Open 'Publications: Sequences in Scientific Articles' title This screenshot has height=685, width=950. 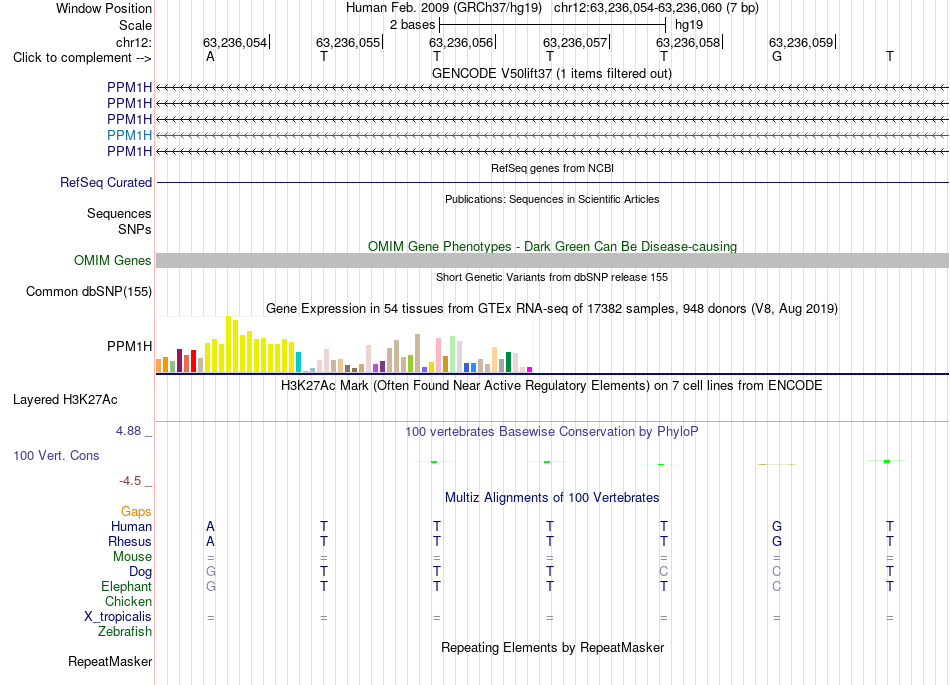pos(552,199)
